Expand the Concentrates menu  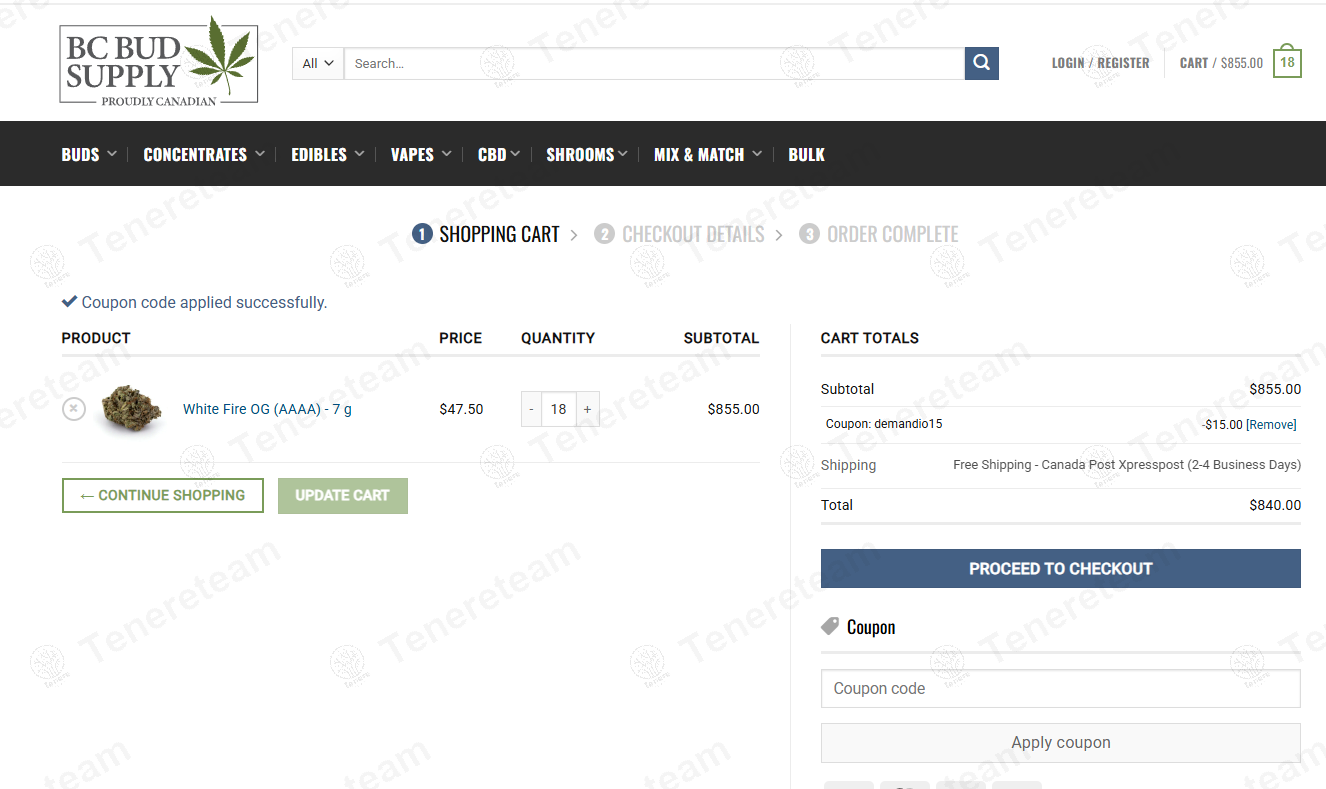[x=204, y=154]
